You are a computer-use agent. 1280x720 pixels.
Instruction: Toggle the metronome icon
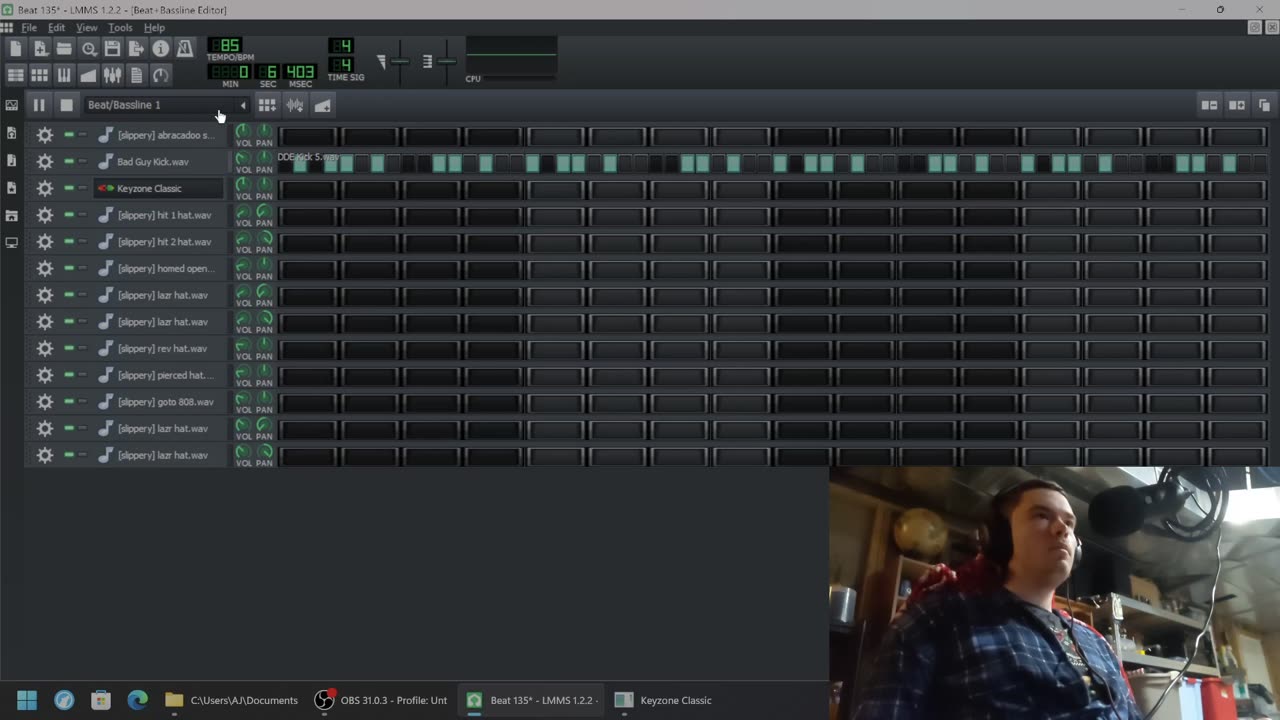(185, 48)
